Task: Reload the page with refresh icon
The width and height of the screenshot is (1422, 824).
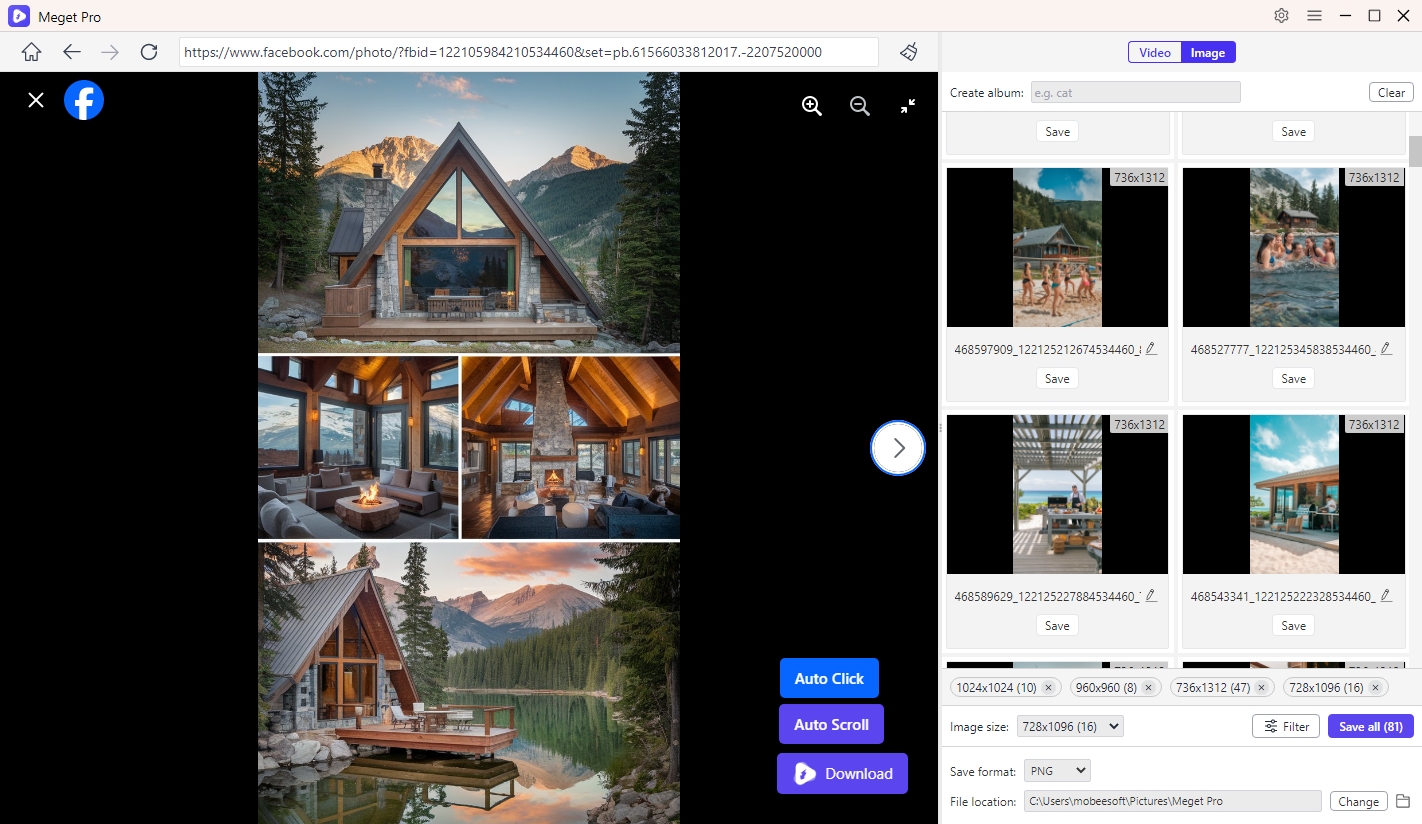Action: (149, 52)
